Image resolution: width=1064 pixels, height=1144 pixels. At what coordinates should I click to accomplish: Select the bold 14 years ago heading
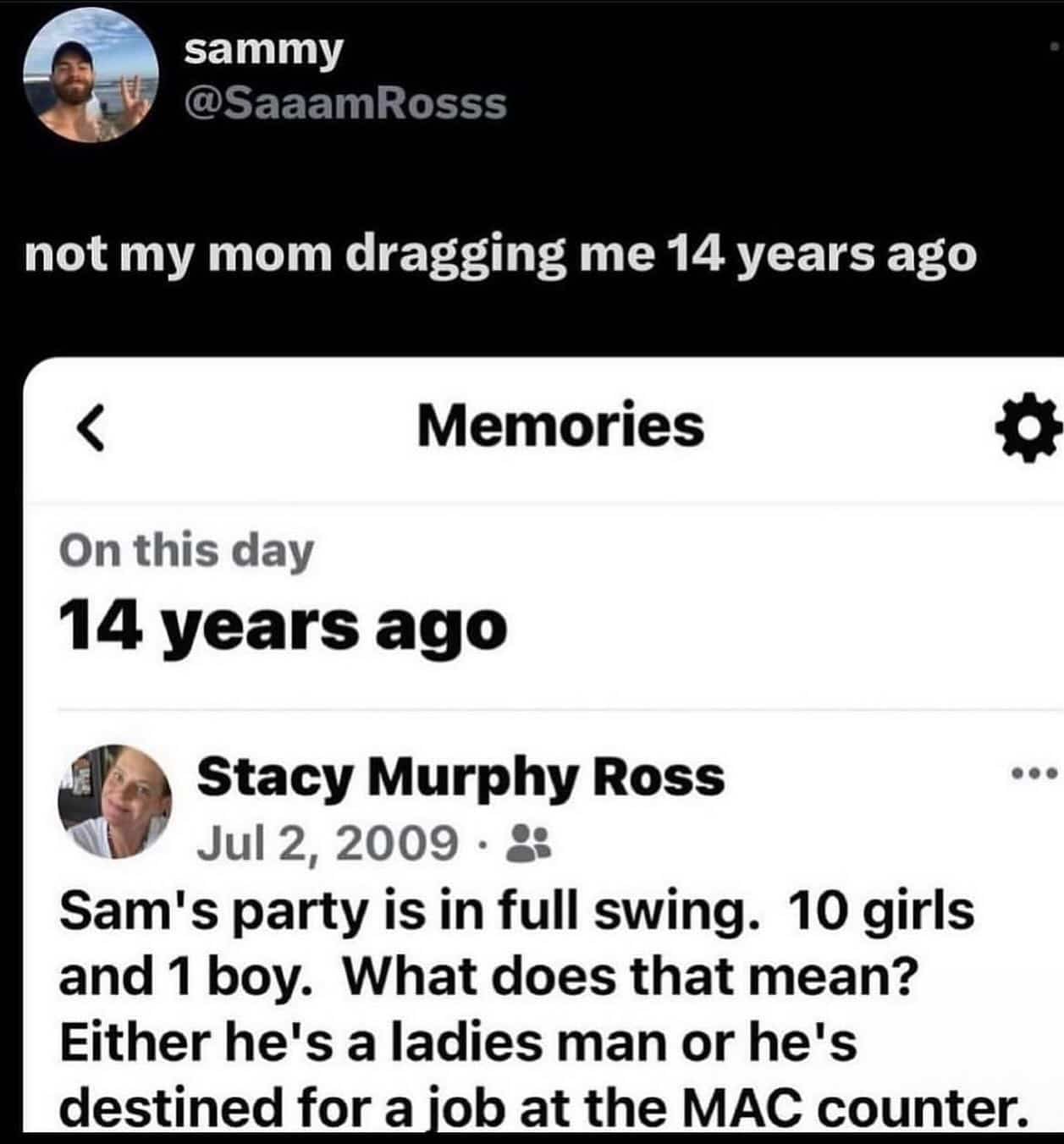click(284, 627)
